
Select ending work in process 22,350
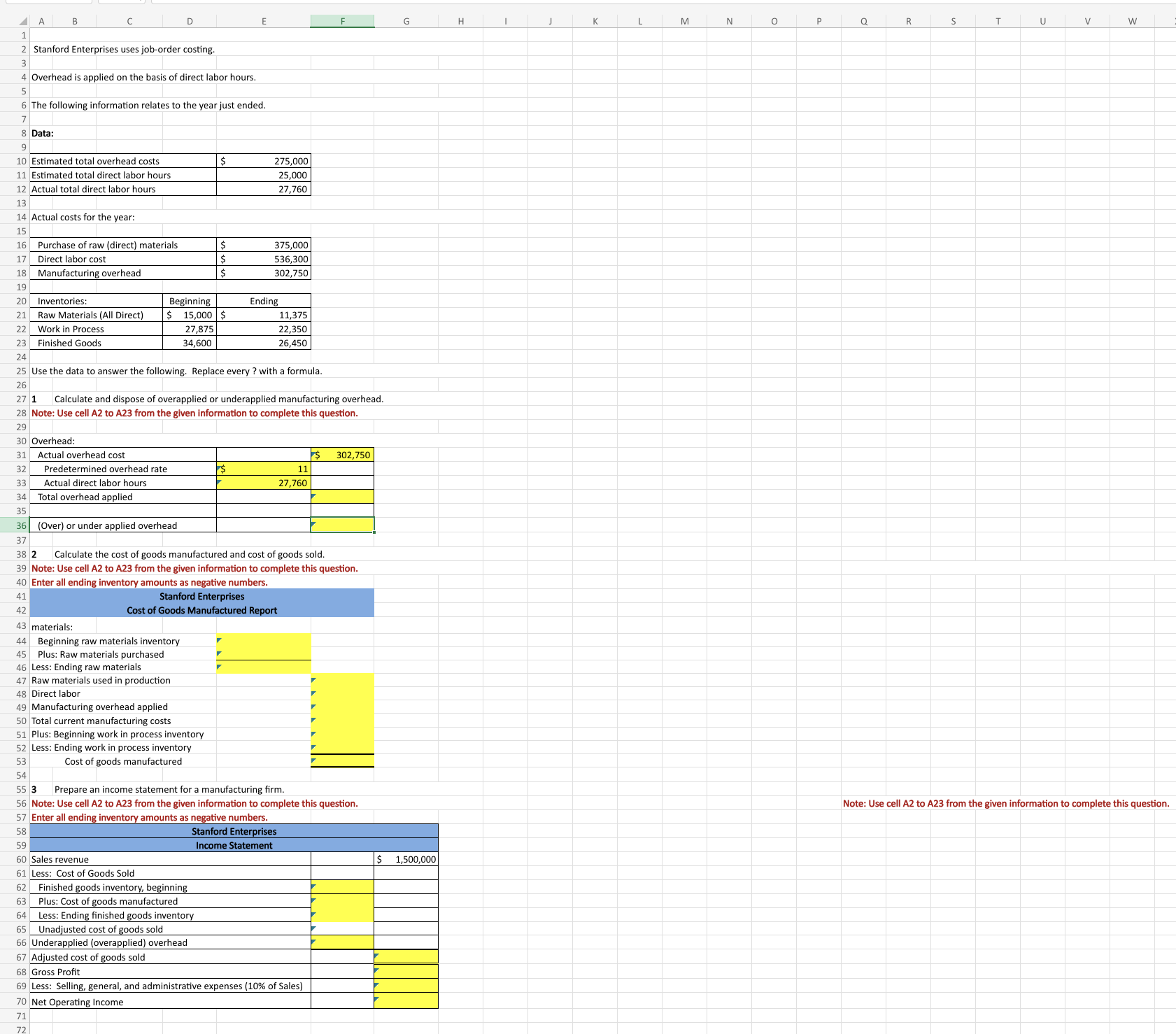[x=264, y=329]
